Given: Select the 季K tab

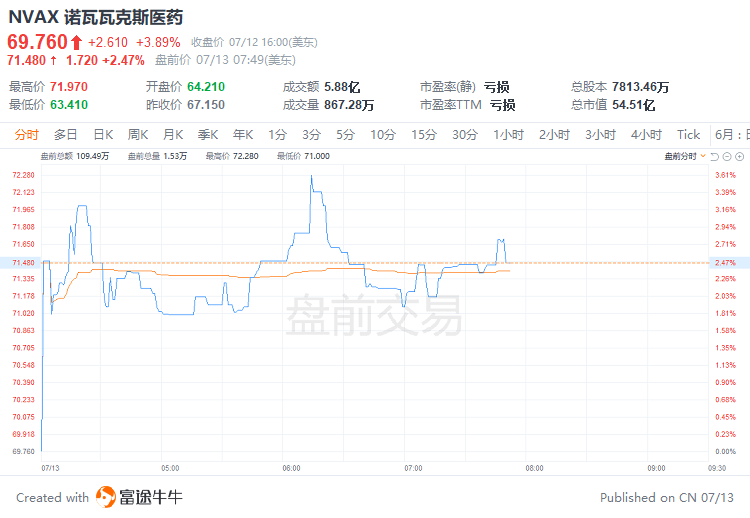Looking at the screenshot, I should [208, 135].
